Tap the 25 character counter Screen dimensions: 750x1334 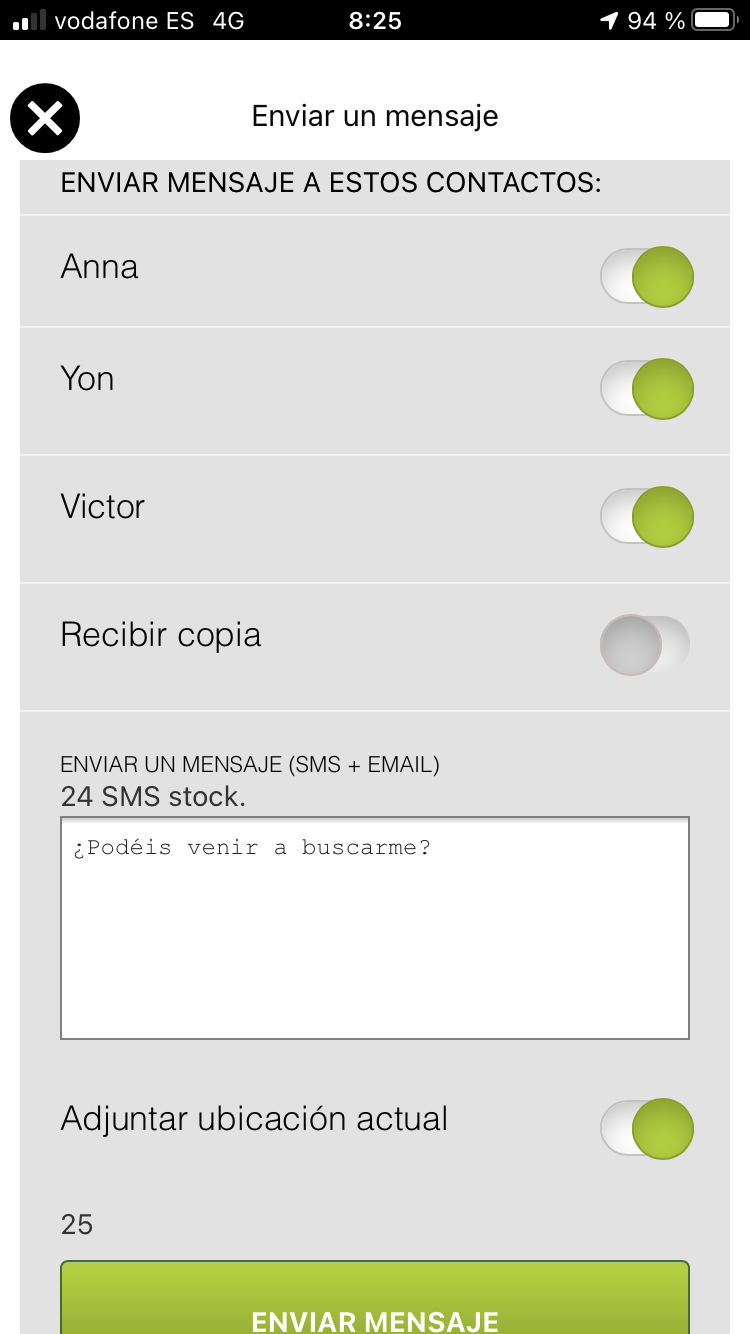click(77, 1225)
